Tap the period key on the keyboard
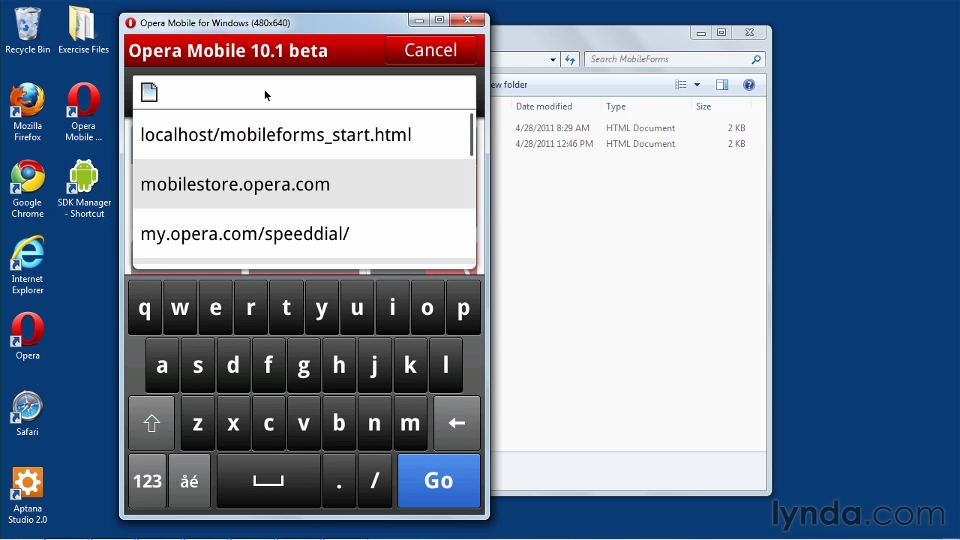Screen dimensions: 960x540 point(339,481)
